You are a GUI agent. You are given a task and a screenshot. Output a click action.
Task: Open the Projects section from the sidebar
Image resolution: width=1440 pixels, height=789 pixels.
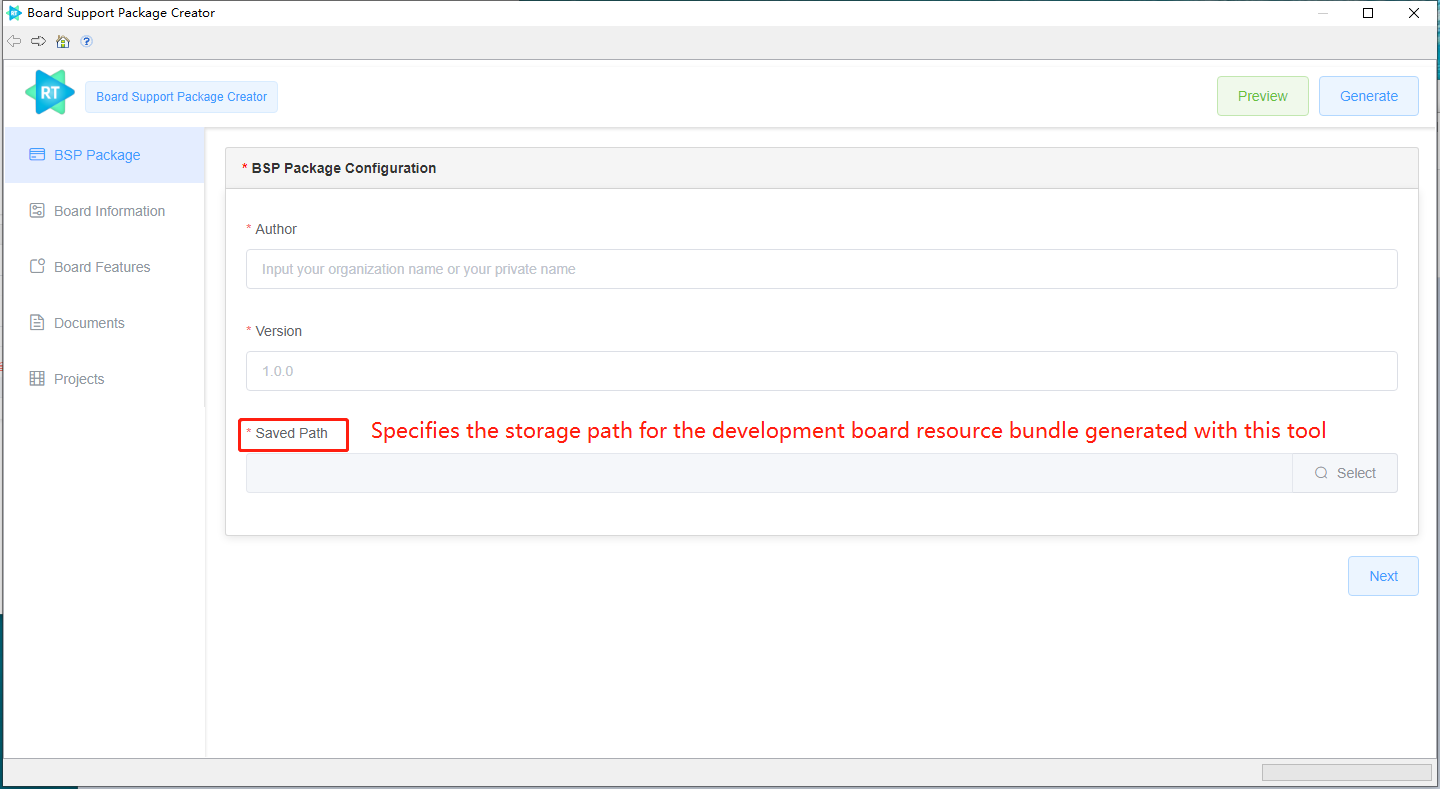[79, 378]
